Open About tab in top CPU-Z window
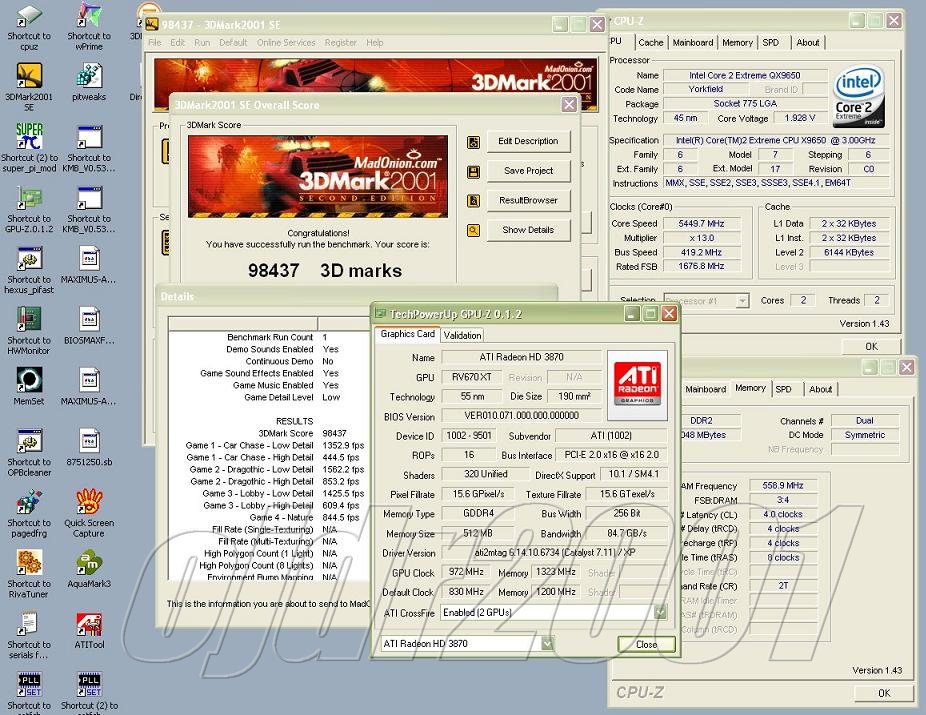 click(807, 43)
